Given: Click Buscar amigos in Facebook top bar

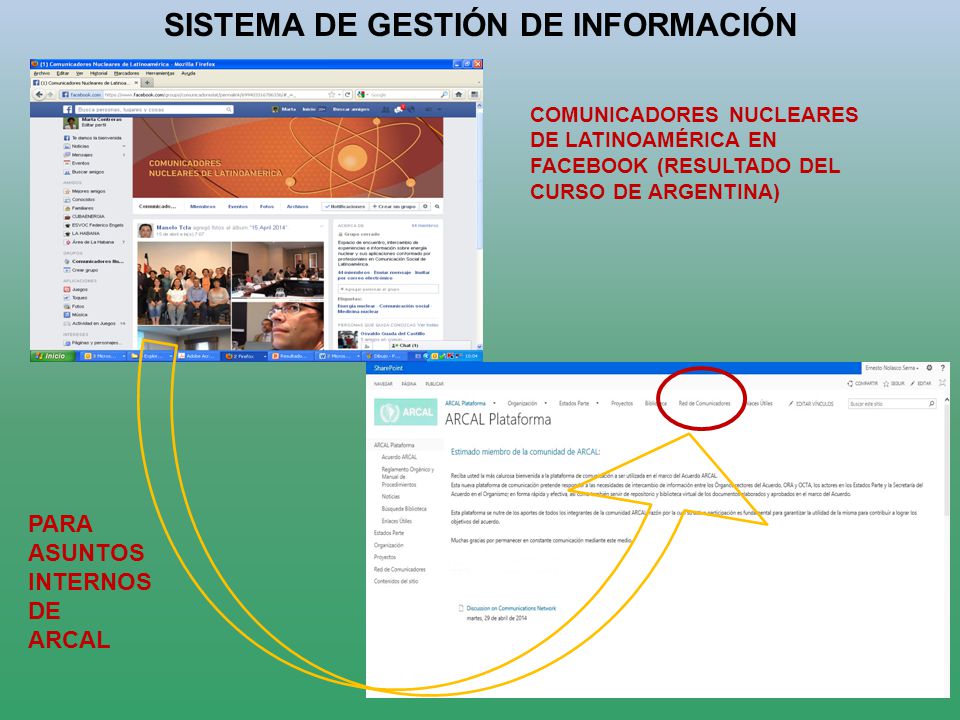Looking at the screenshot, I should (x=351, y=109).
